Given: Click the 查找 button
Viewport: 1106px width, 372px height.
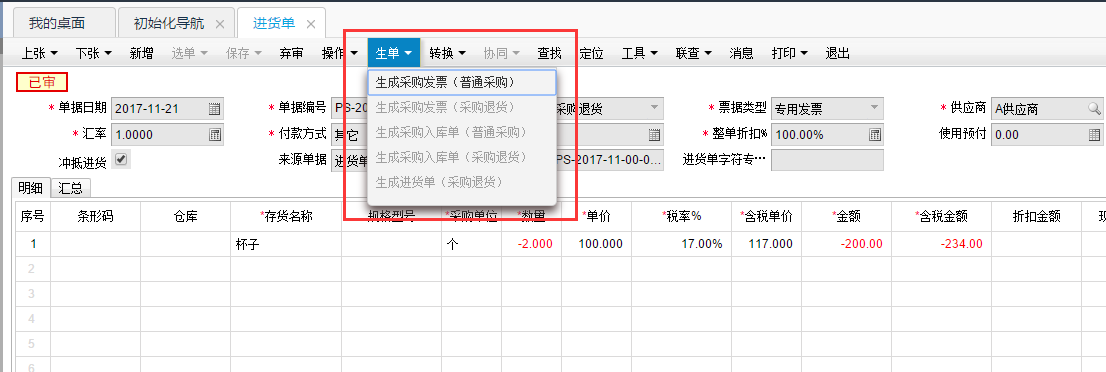Looking at the screenshot, I should (549, 53).
